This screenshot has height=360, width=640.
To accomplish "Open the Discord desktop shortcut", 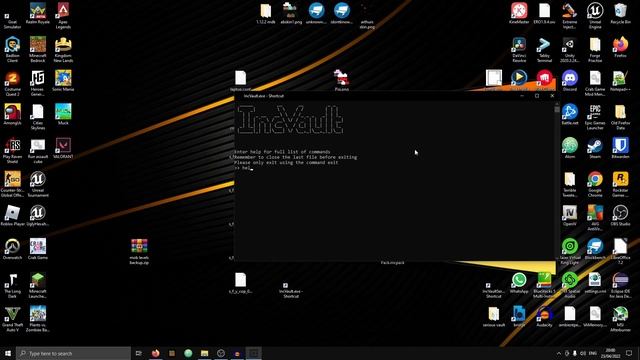I will 570,80.
